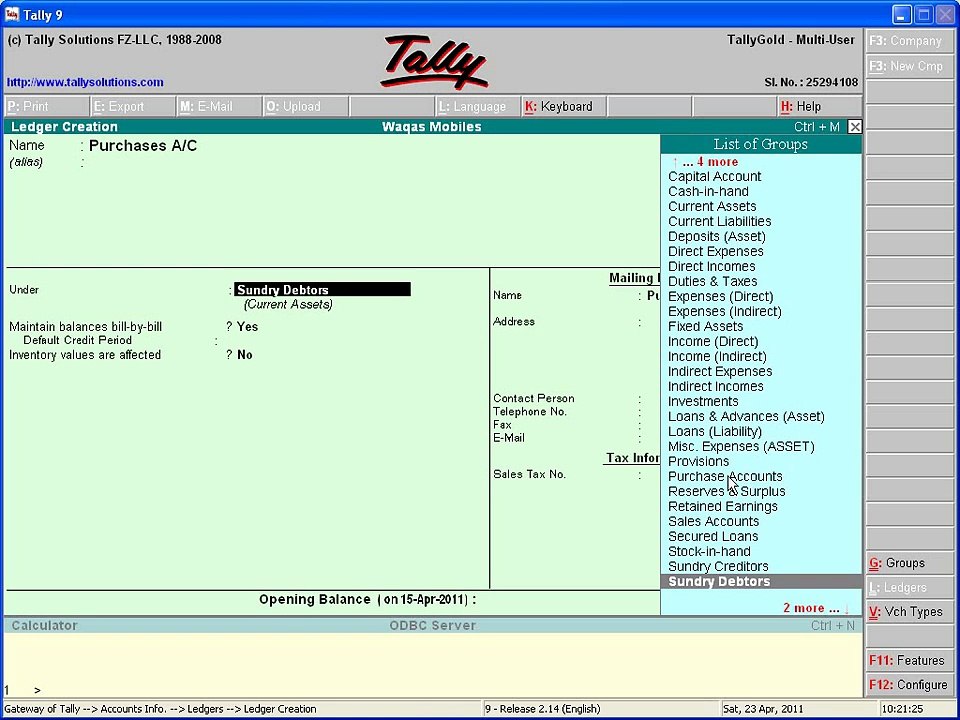The width and height of the screenshot is (960, 720).
Task: Select highlighted Sundry Debtors group
Action: 761,582
